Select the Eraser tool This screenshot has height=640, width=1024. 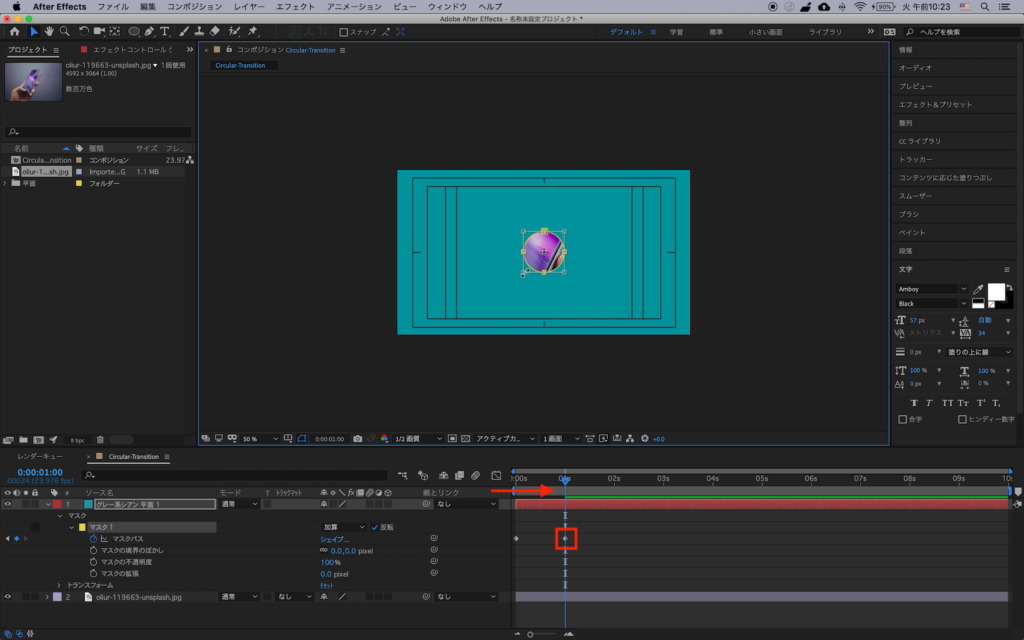click(214, 32)
